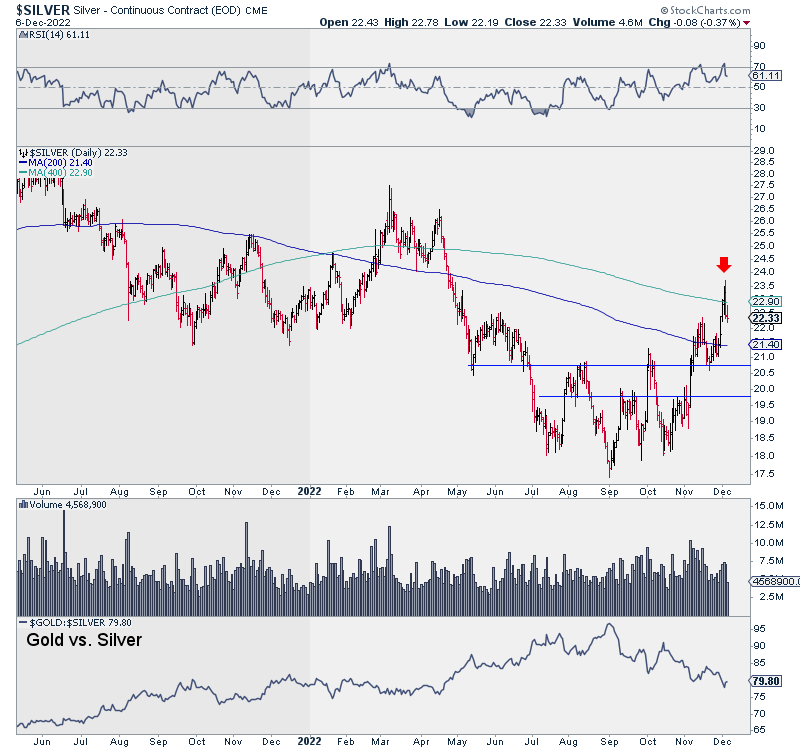800x750 pixels.
Task: Click the red down arrow above the price peak
Action: [x=724, y=265]
